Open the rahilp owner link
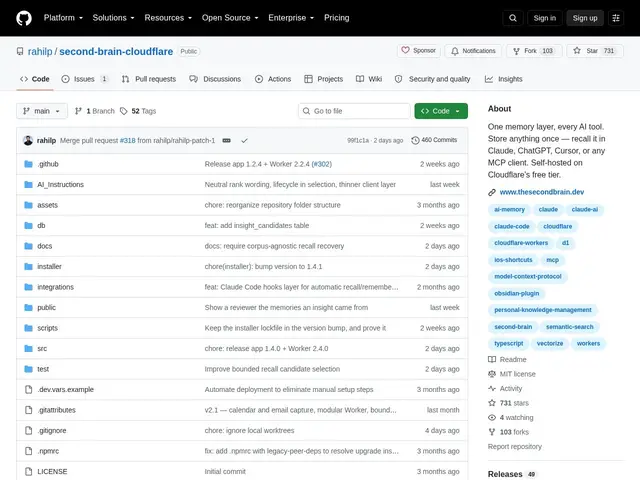640x480 pixels. click(40, 51)
